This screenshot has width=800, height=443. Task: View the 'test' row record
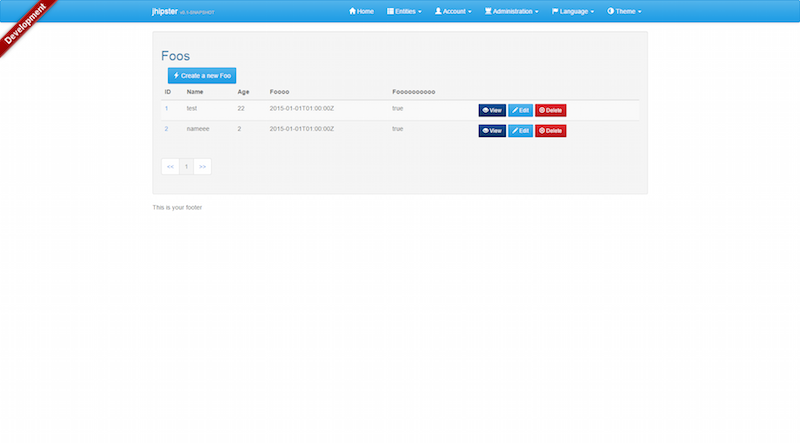[492, 110]
